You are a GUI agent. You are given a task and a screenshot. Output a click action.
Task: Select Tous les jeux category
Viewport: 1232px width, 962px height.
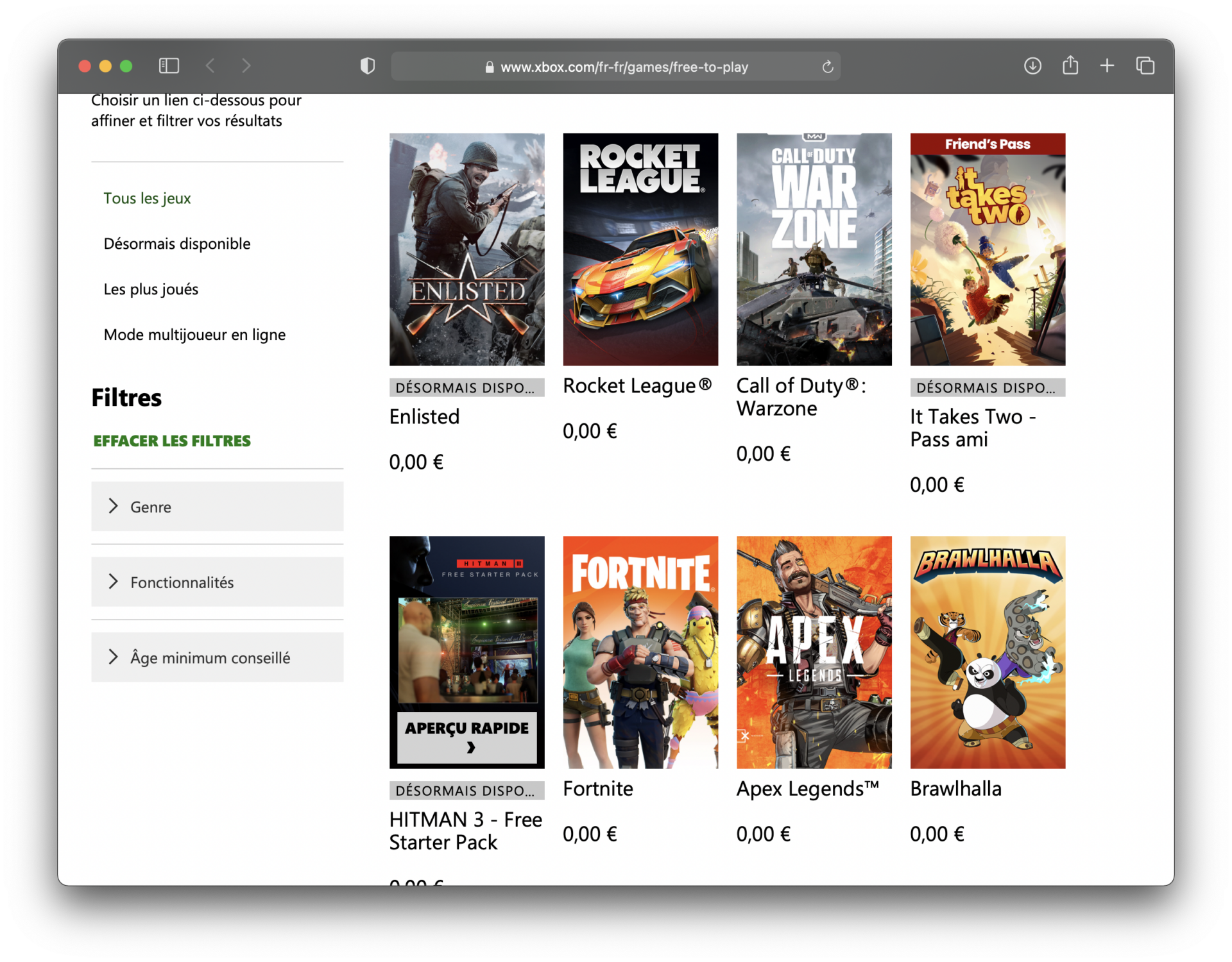tap(147, 198)
